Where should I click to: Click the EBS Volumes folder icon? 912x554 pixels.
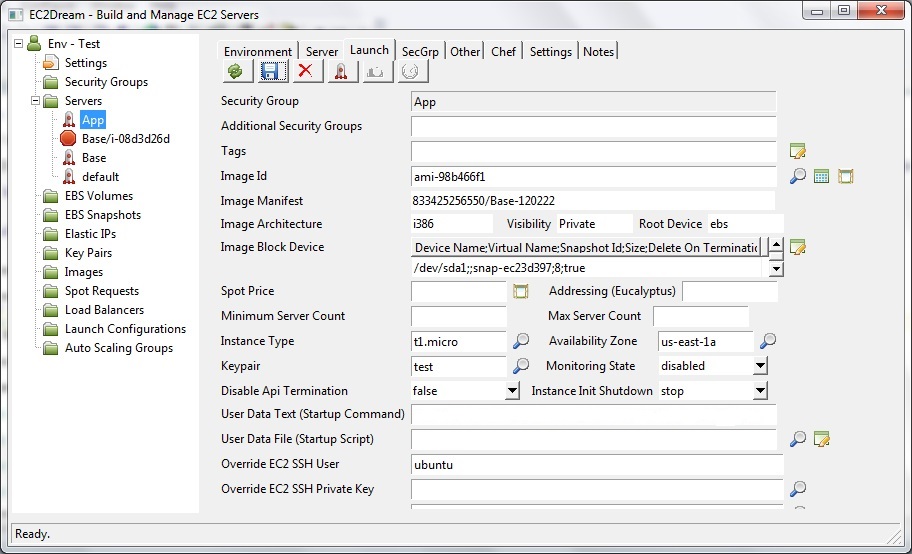(51, 196)
